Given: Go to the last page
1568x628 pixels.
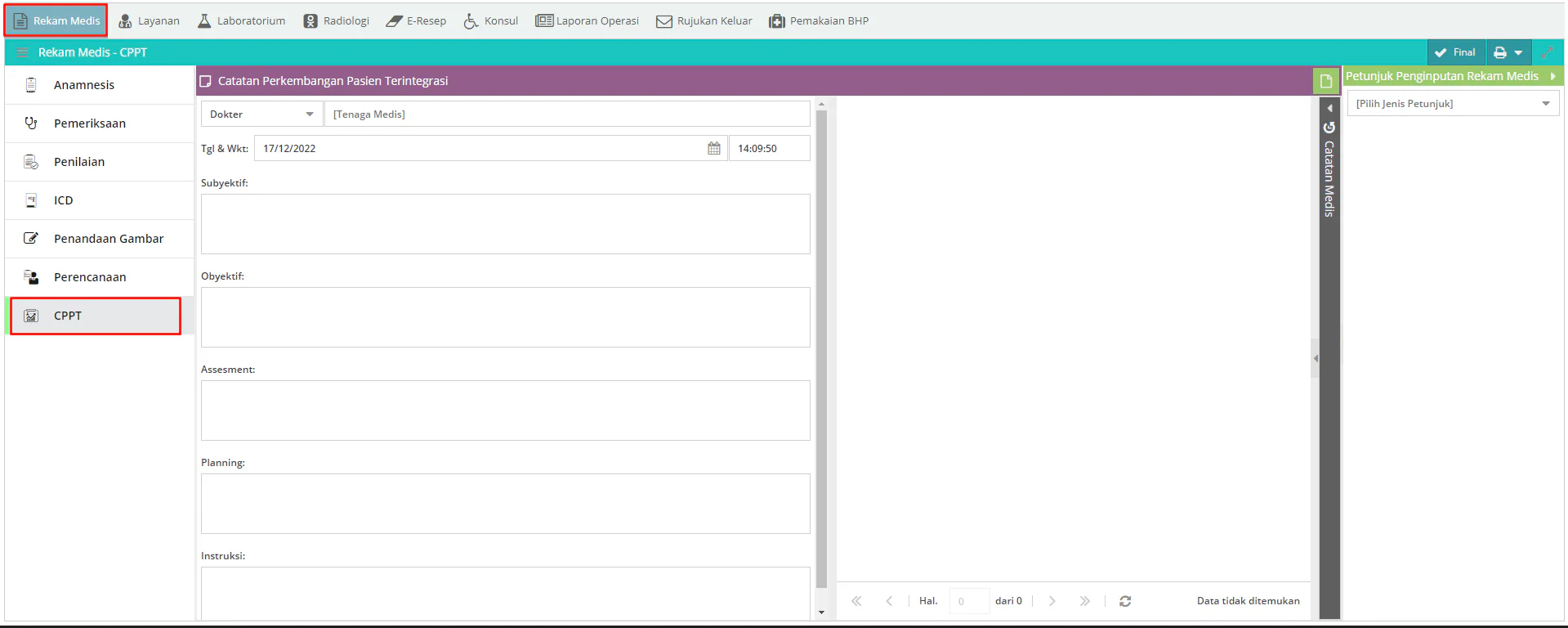Looking at the screenshot, I should pos(1085,601).
